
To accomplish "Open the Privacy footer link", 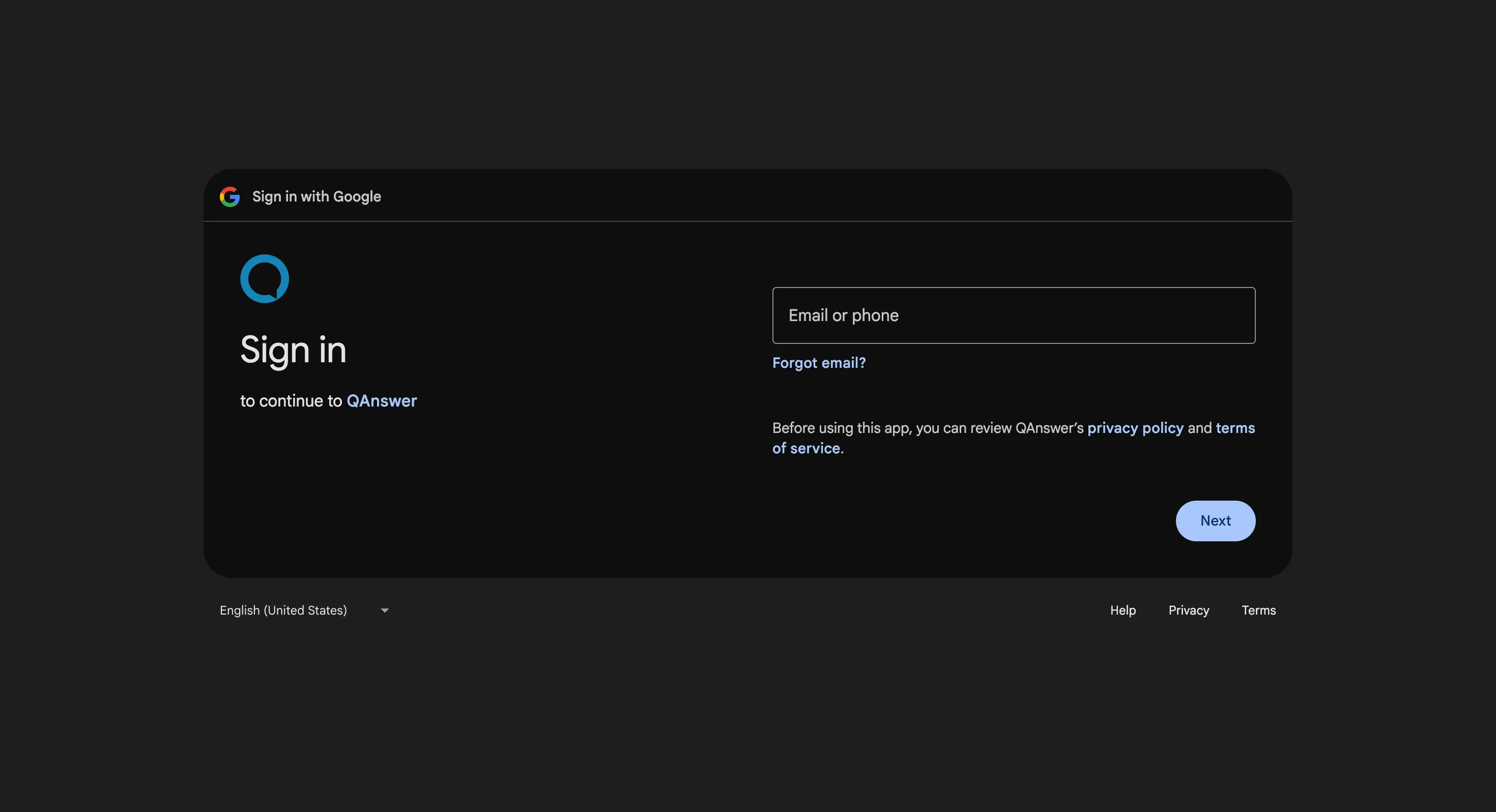I will tap(1189, 611).
